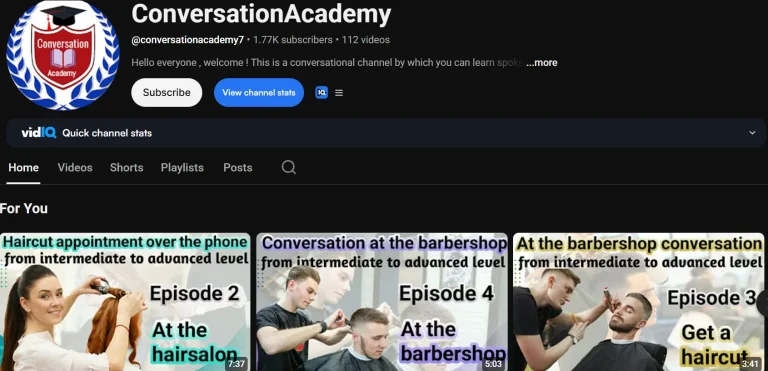Click the View channel stats button
768x371 pixels.
pos(259,93)
